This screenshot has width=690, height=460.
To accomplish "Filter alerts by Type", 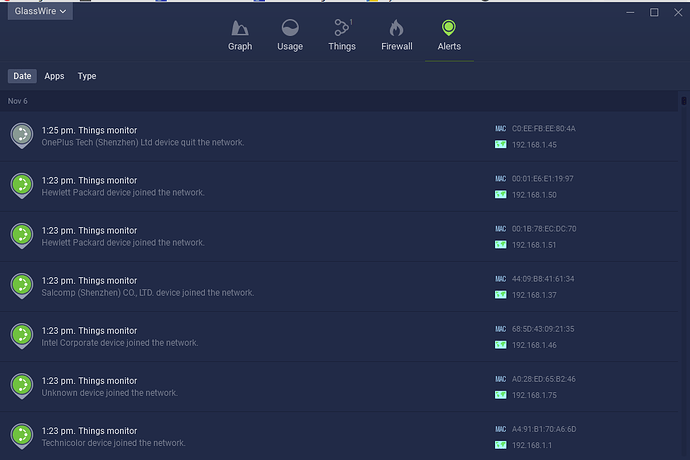I will pyautogui.click(x=87, y=76).
